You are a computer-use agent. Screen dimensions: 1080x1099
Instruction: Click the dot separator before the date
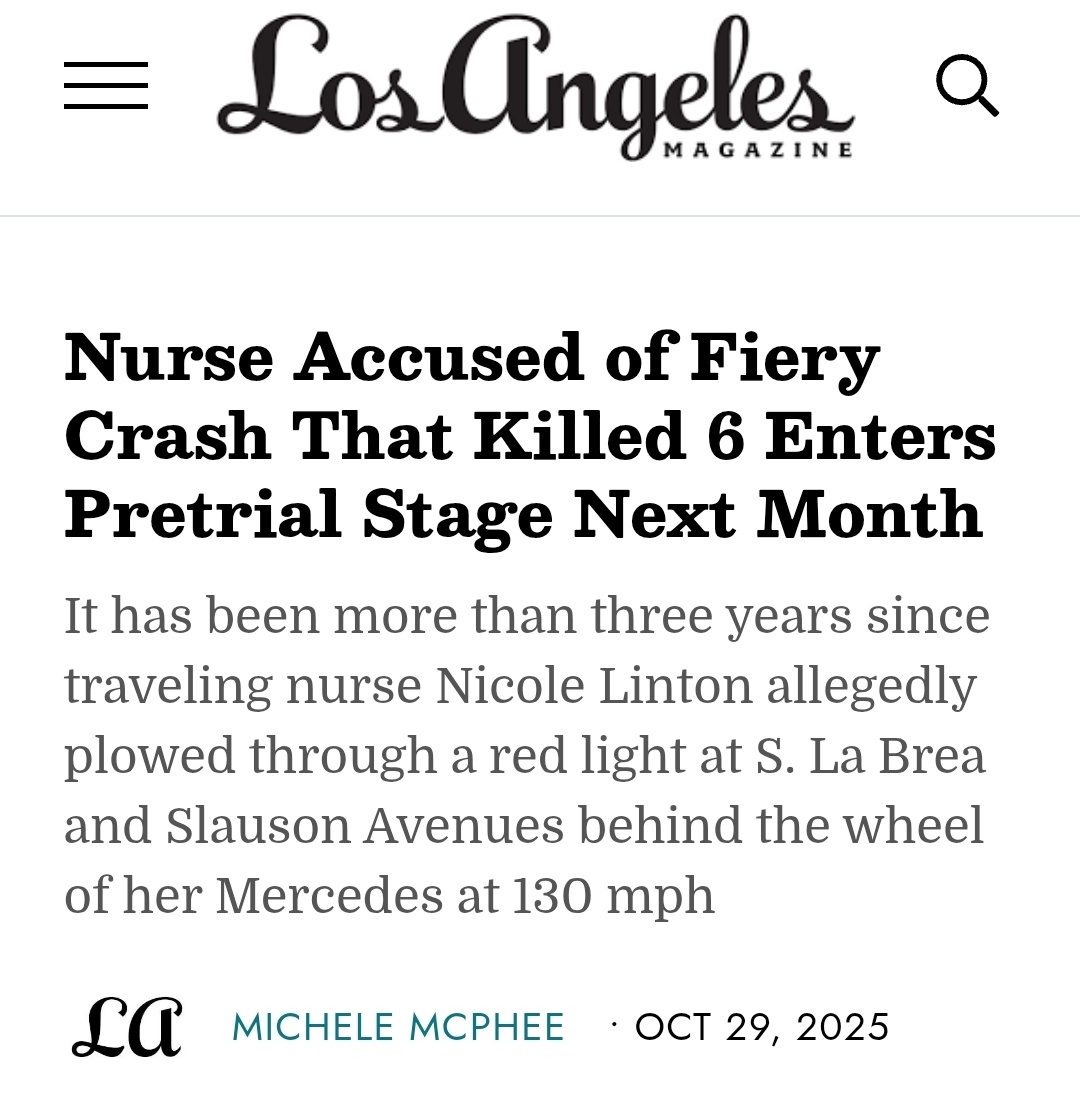(x=615, y=1025)
